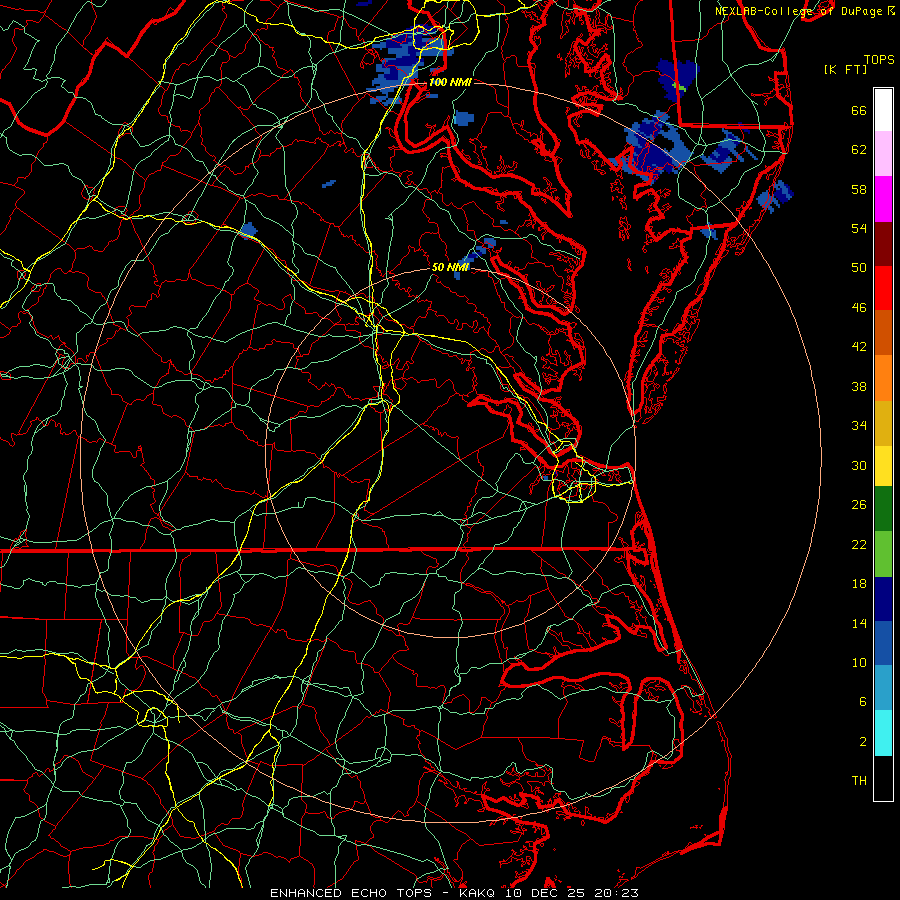The image size is (900, 900).
Task: Click the '66' legend value
Action: (859, 111)
